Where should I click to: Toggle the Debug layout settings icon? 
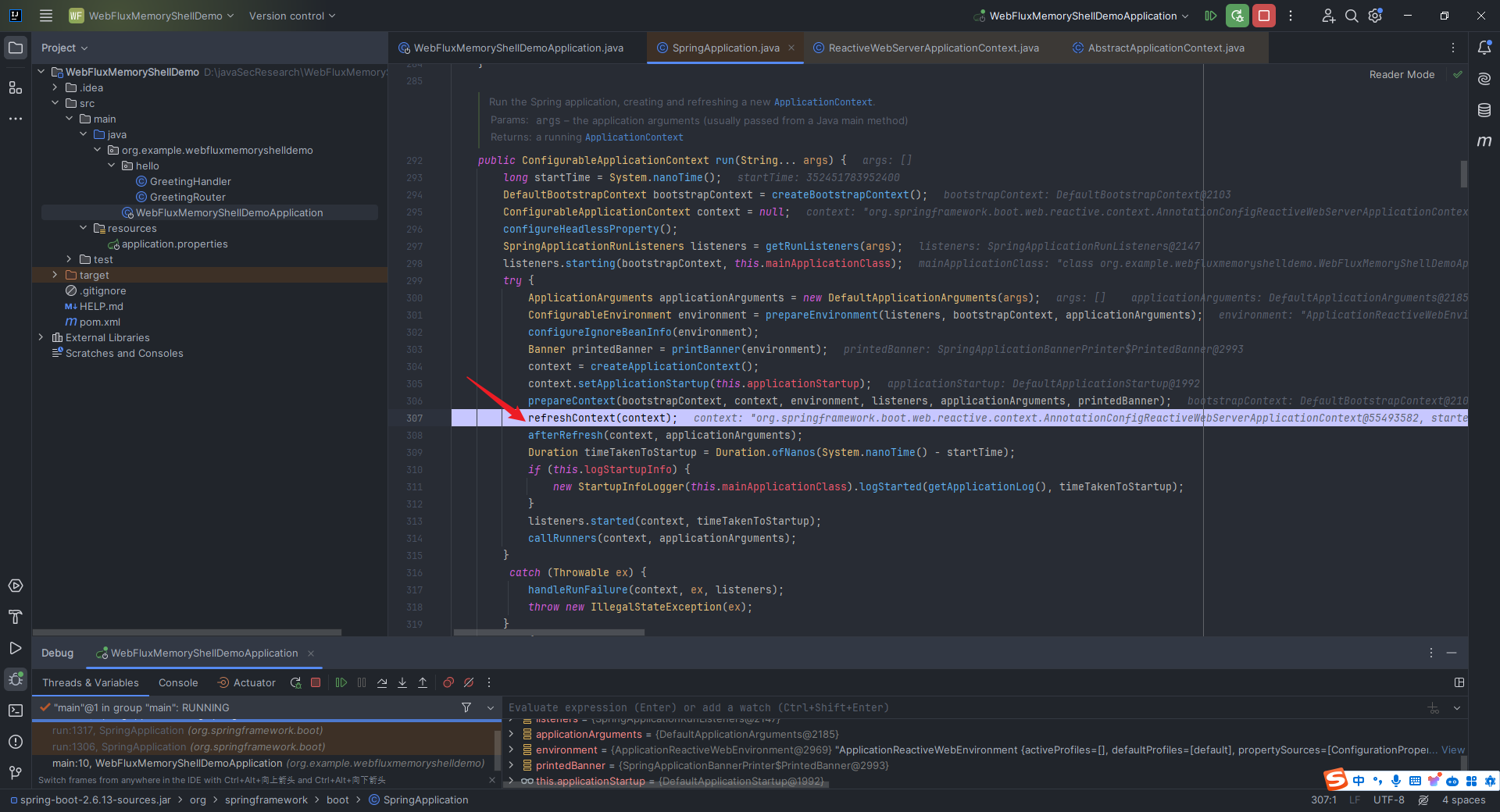pos(1459,682)
